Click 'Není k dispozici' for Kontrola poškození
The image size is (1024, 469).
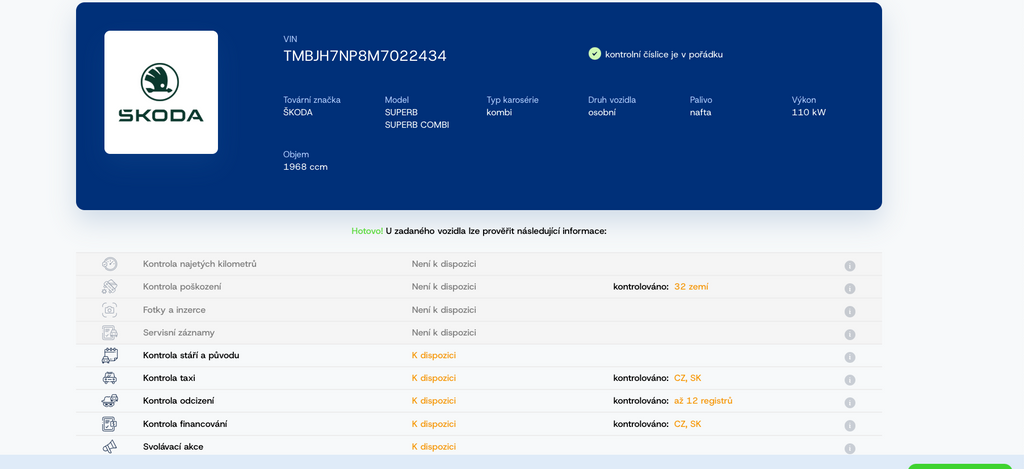(444, 287)
